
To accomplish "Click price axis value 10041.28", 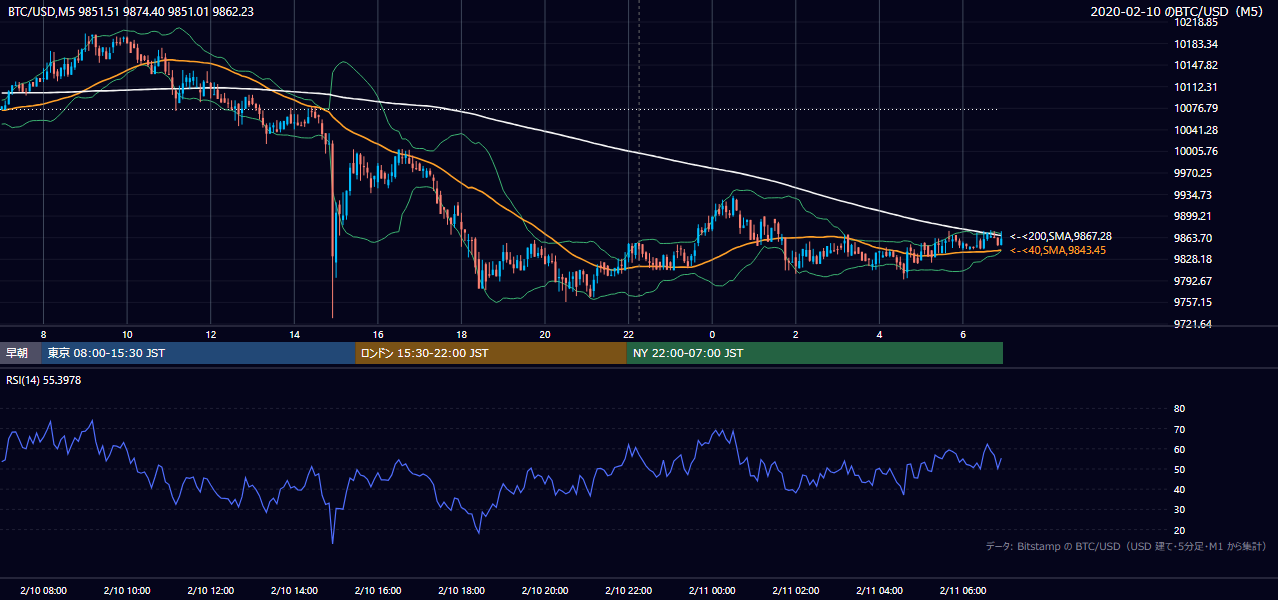I will coord(1196,130).
